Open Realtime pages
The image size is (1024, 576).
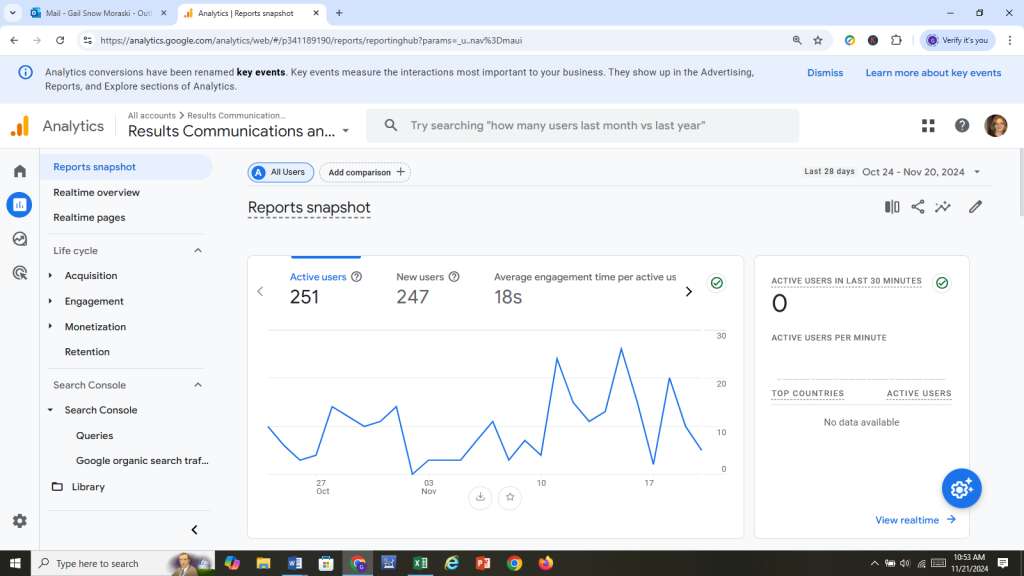pos(89,217)
